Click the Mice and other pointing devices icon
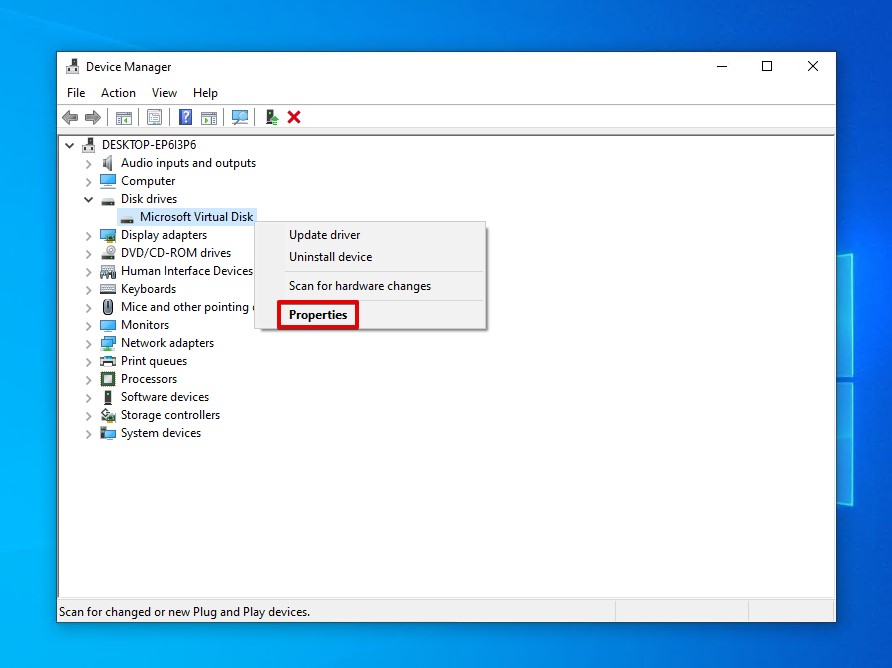The height and width of the screenshot is (668, 892). click(108, 307)
